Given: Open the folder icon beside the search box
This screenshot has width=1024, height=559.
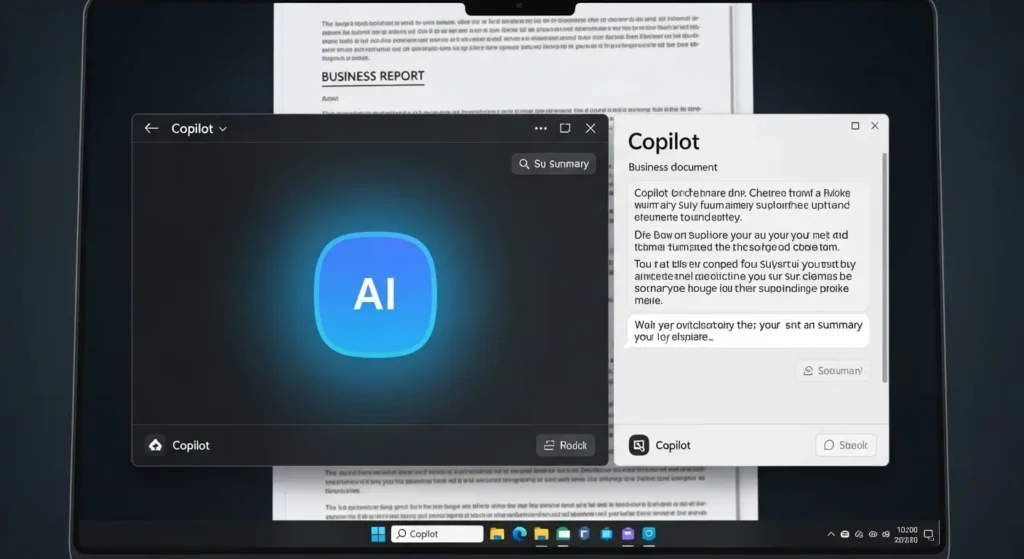Looking at the screenshot, I should coord(497,534).
